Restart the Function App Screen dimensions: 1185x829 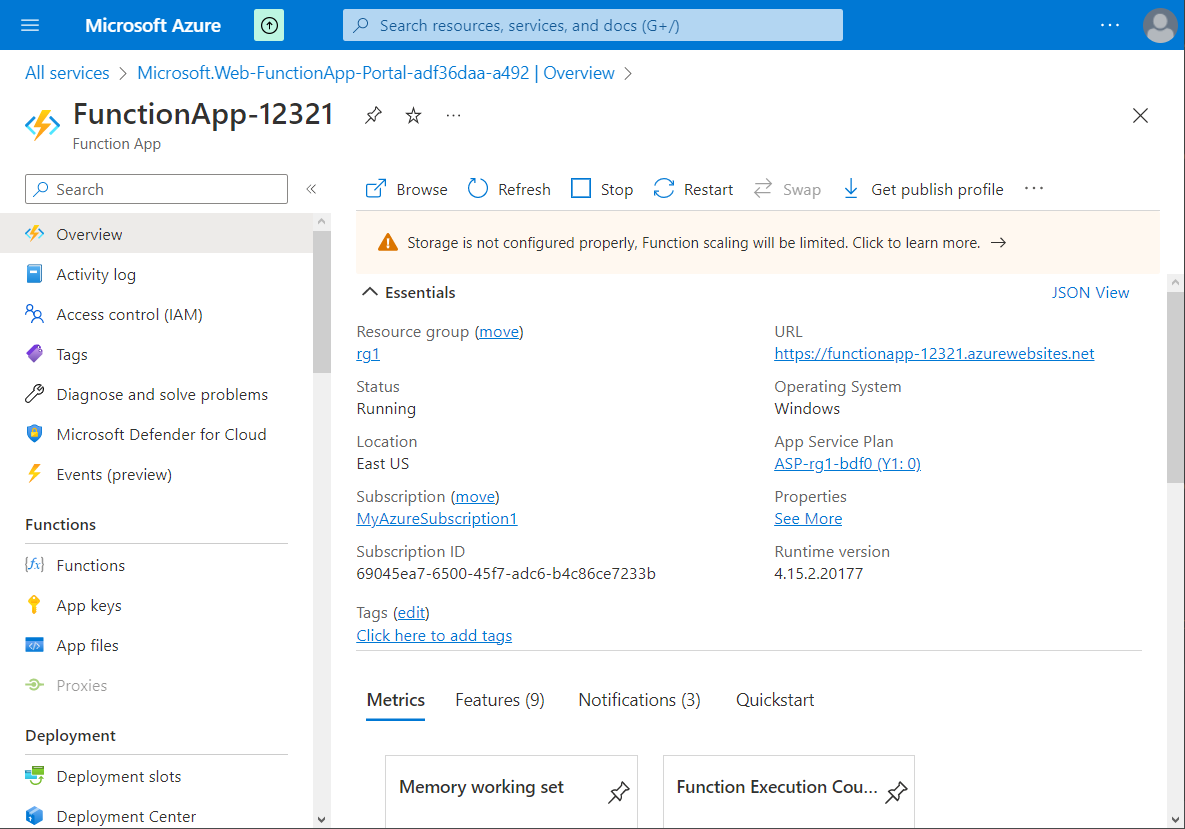pyautogui.click(x=694, y=189)
